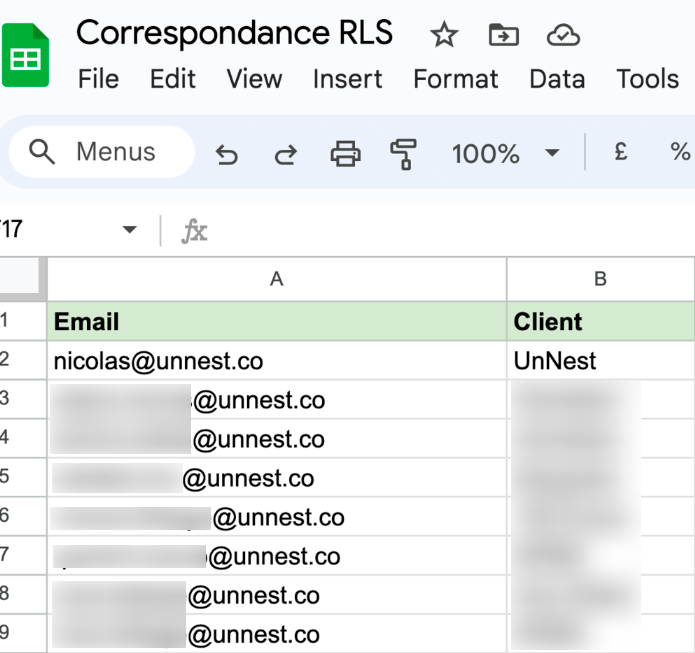Move document using the folder icon

click(x=504, y=35)
